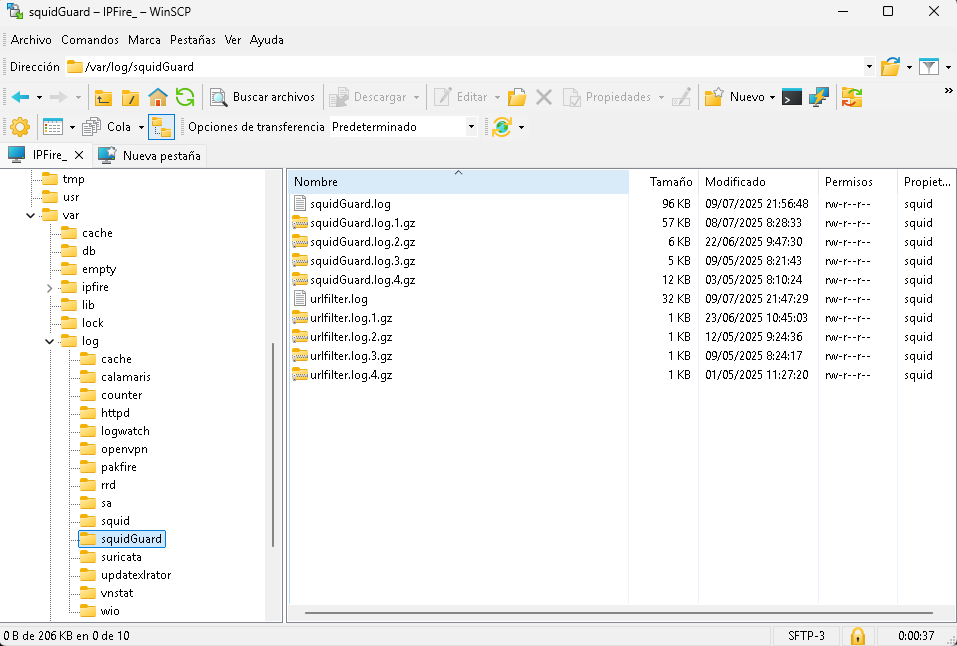Open the preferences gear

point(20,127)
